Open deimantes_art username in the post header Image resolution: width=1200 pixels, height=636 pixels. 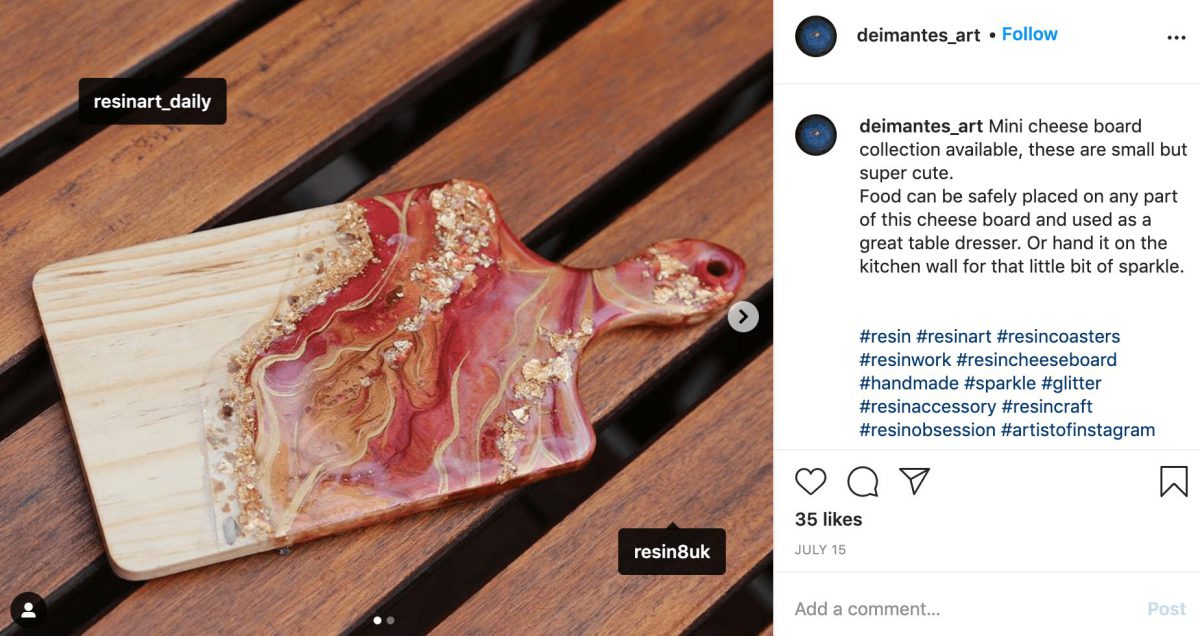click(x=918, y=35)
